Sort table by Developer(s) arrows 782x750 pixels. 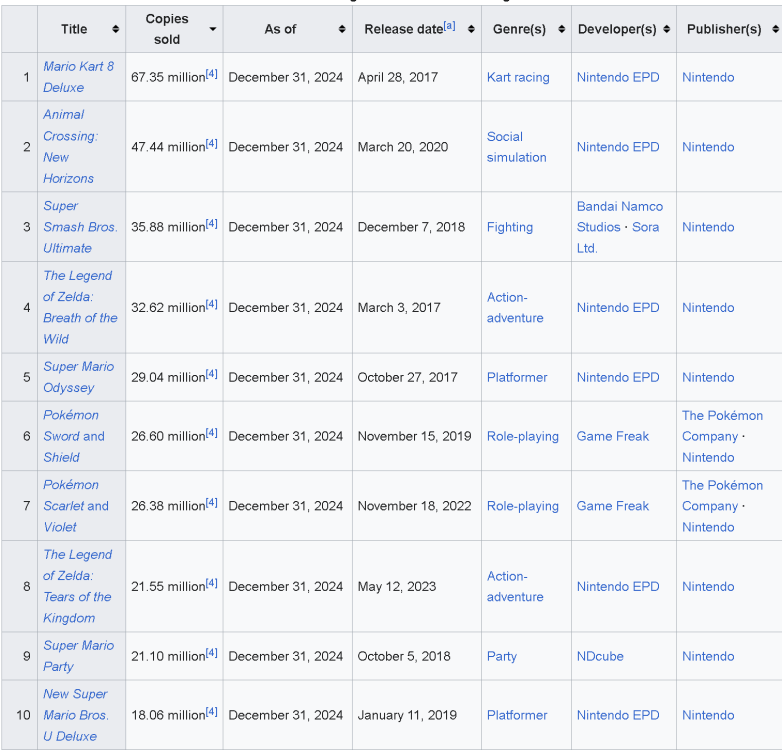(x=667, y=29)
